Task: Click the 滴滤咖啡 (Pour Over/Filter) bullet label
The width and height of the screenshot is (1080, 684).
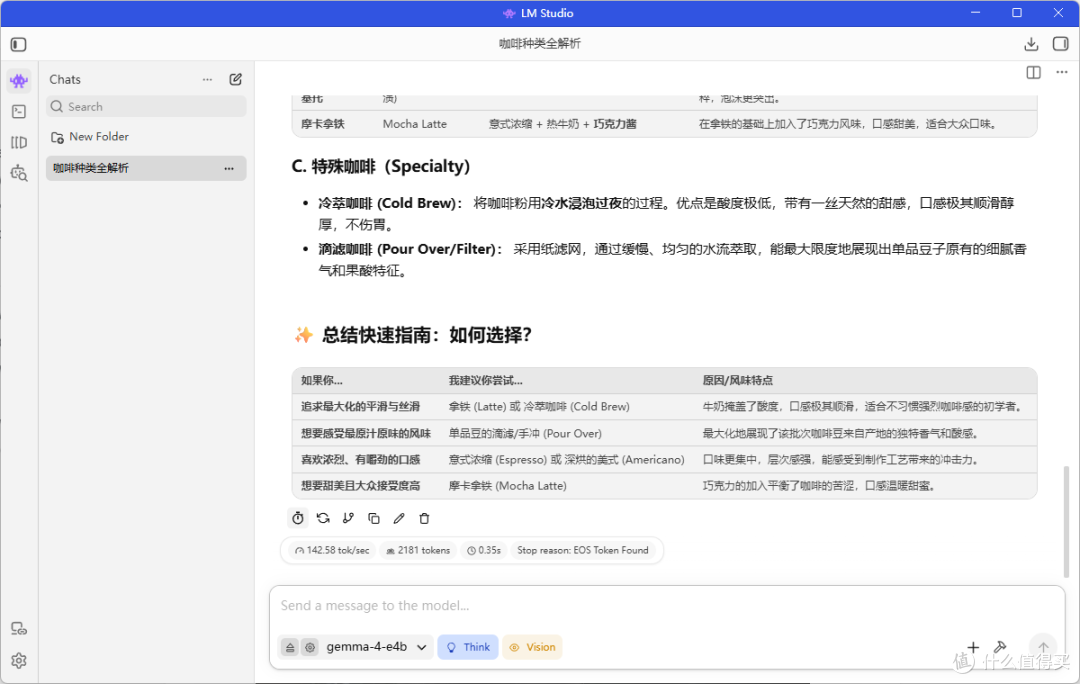Action: point(411,249)
